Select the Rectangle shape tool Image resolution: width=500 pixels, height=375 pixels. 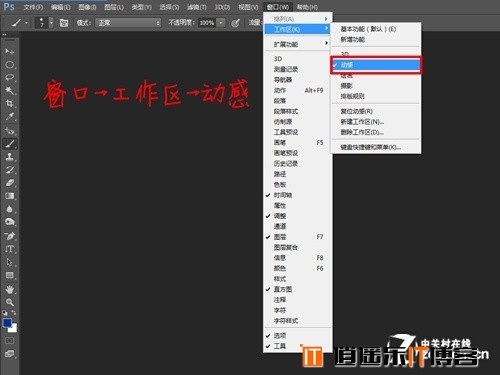(x=10, y=275)
